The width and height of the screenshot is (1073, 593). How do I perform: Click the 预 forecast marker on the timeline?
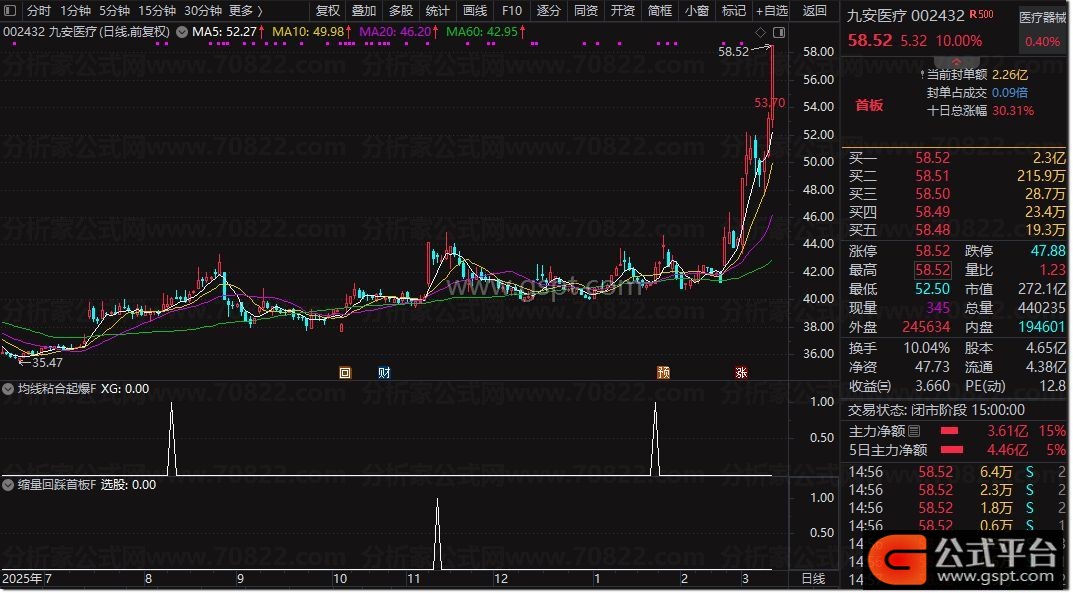[x=663, y=372]
